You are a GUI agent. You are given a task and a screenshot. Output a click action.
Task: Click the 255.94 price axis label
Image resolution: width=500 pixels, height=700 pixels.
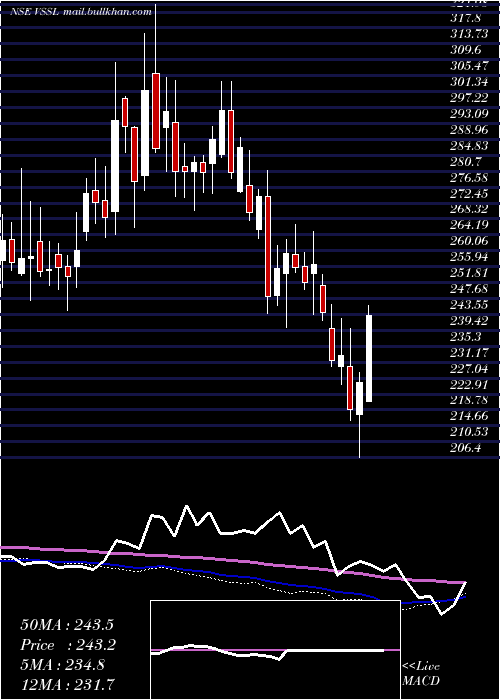[x=469, y=258]
